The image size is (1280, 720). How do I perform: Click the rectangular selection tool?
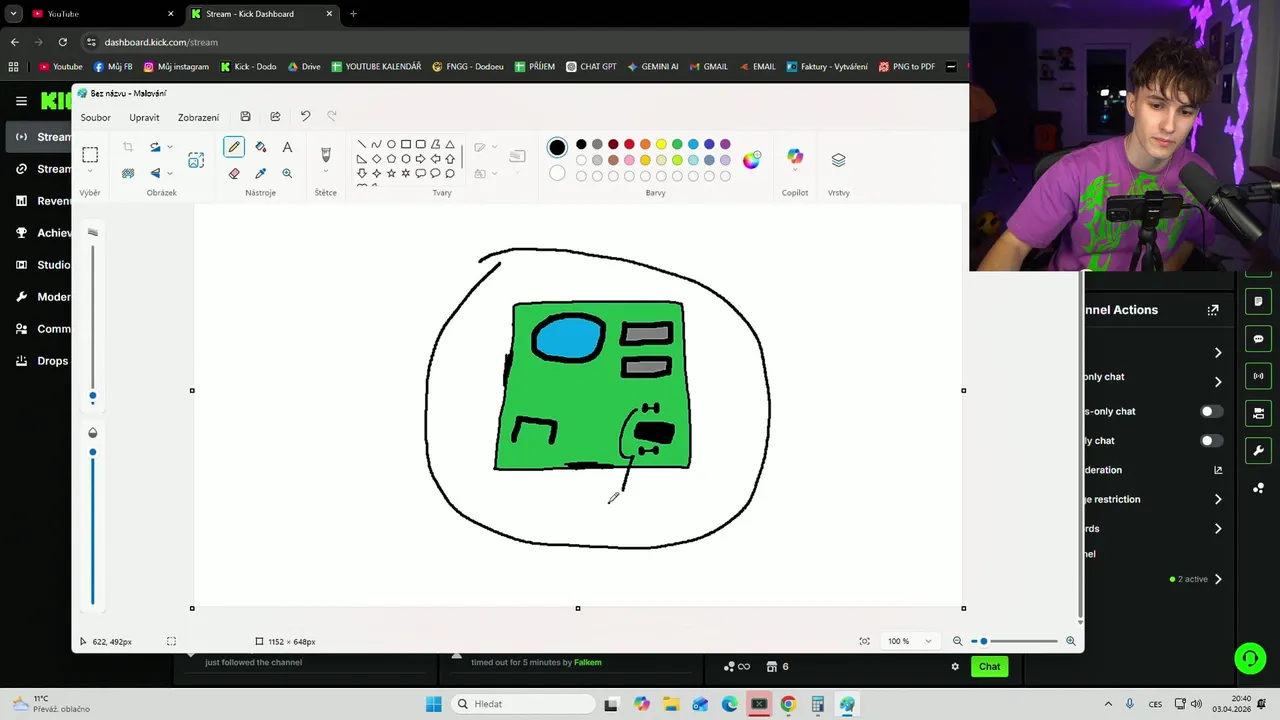click(90, 154)
